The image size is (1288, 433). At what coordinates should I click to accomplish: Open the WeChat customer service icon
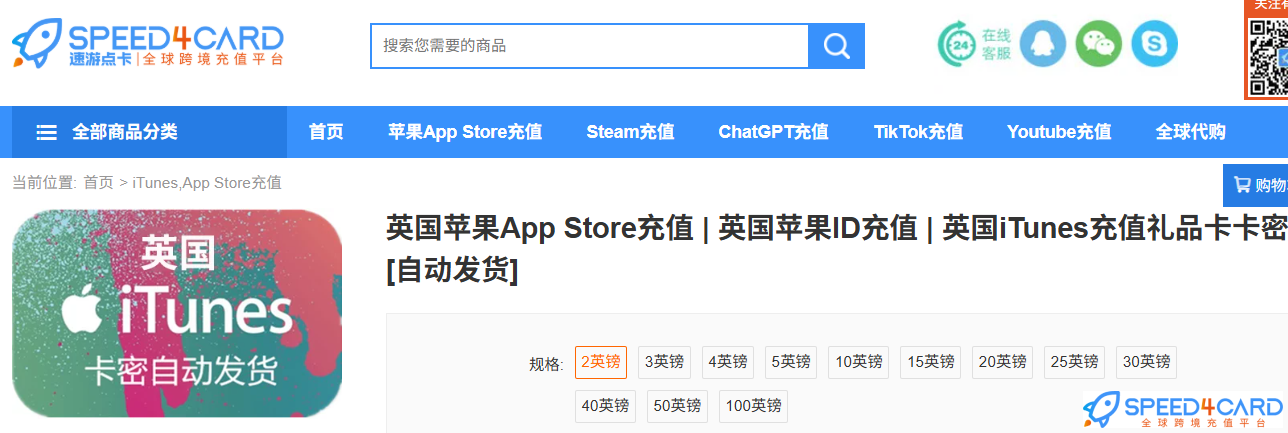point(1099,44)
